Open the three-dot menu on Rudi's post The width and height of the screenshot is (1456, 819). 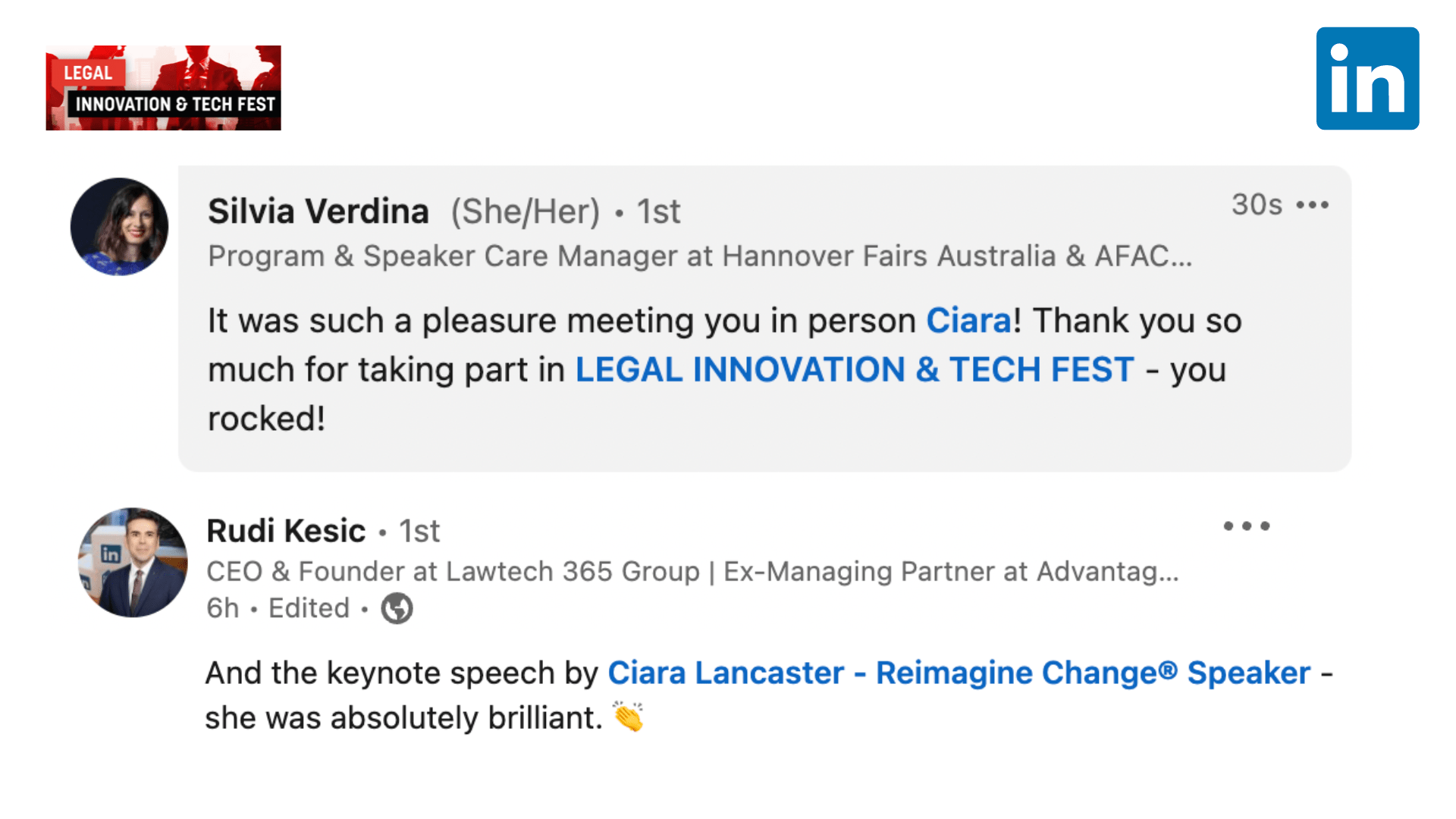pos(1246,526)
